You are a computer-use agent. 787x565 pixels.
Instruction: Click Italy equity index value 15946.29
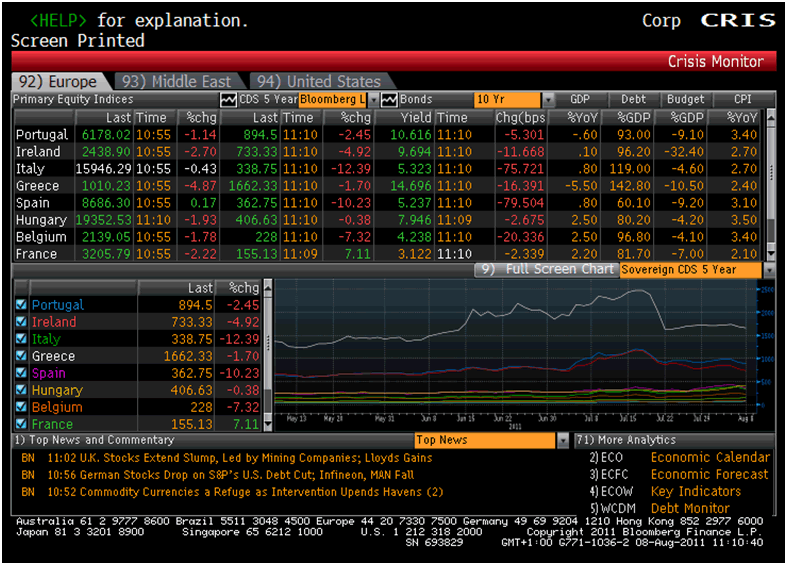[103, 169]
